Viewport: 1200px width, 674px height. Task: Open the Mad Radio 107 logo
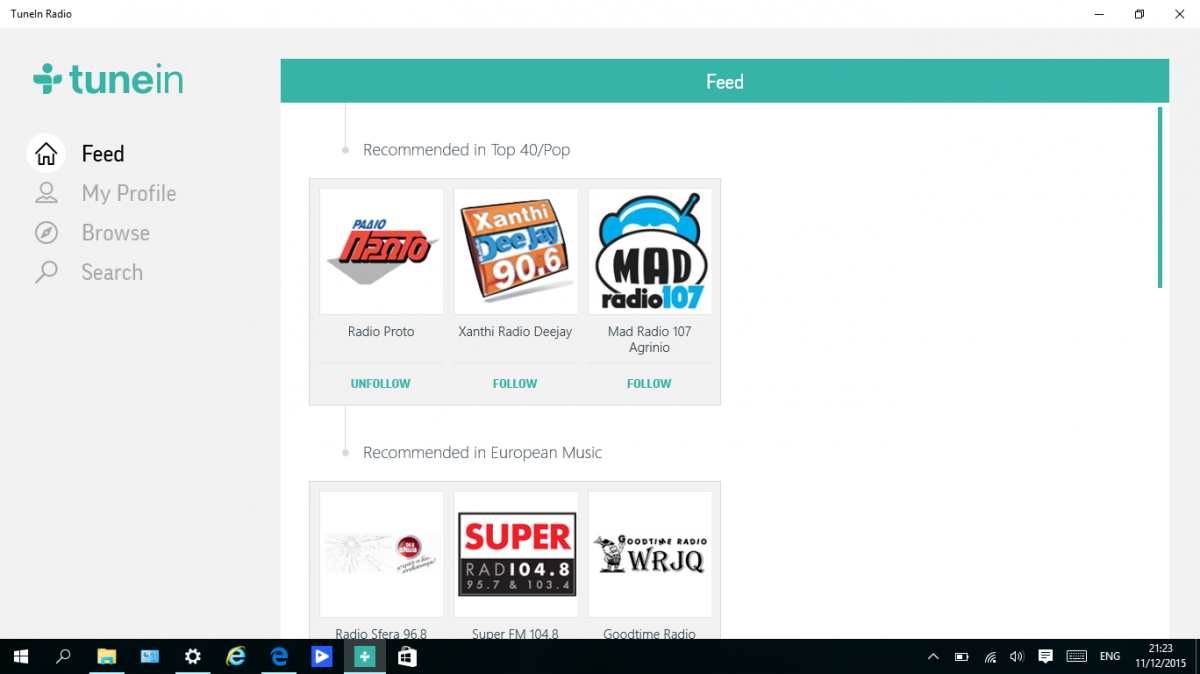pos(650,252)
